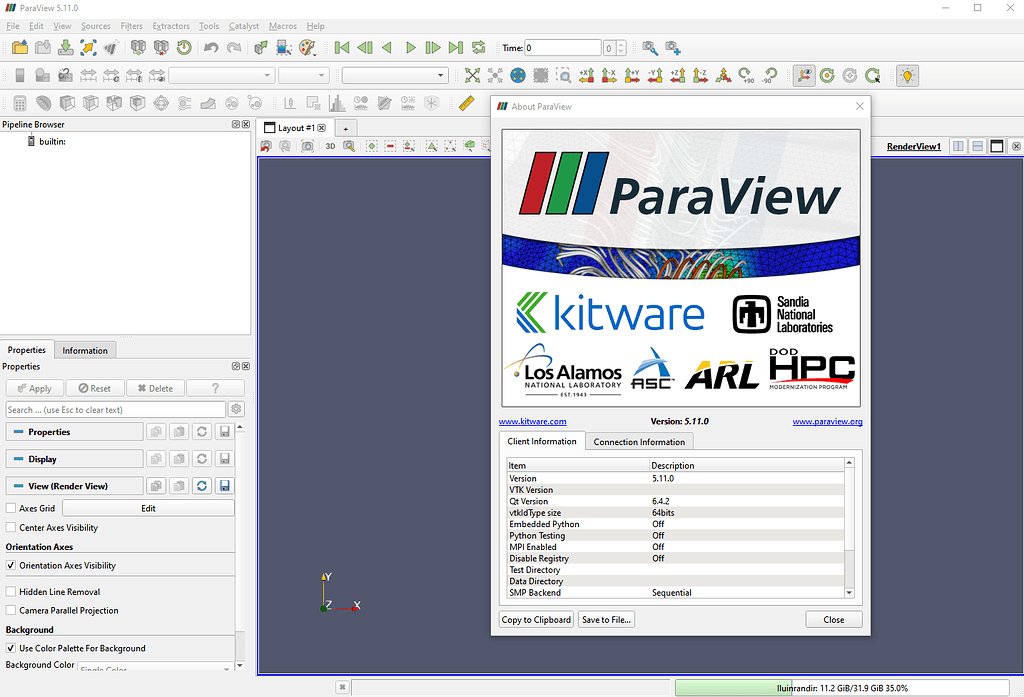Enable Camera Parallel Projection
Image resolution: width=1024 pixels, height=697 pixels.
click(x=13, y=611)
